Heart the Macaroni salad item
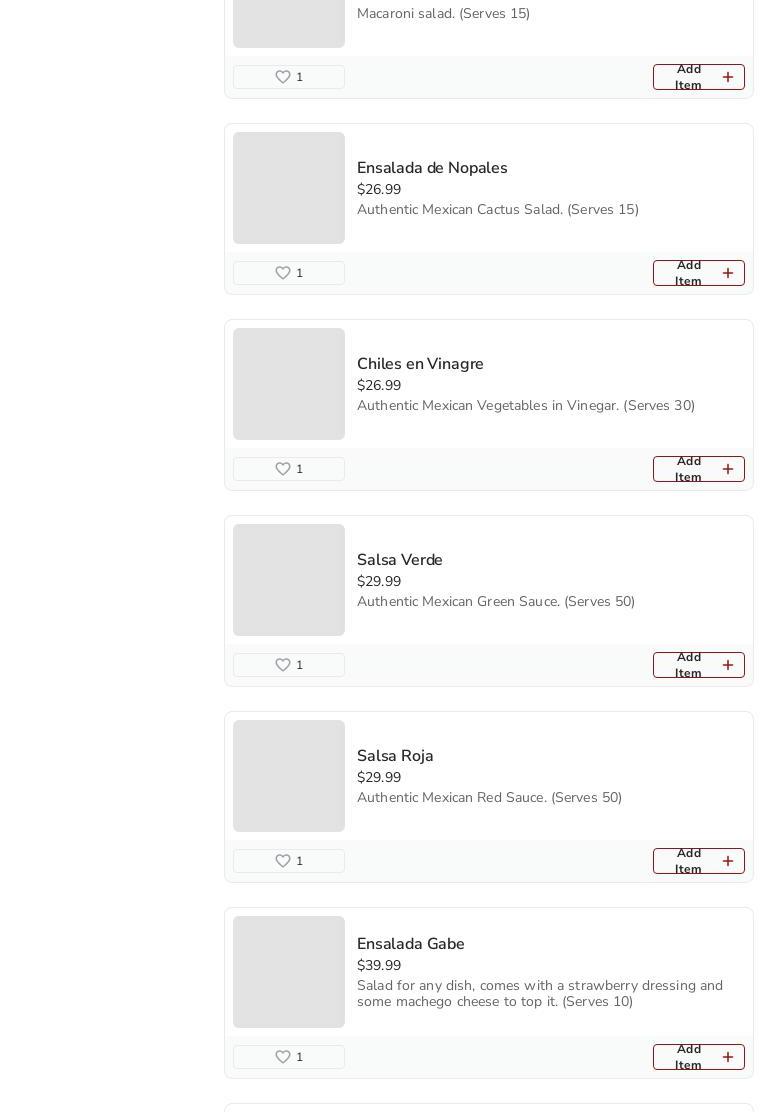 [283, 77]
